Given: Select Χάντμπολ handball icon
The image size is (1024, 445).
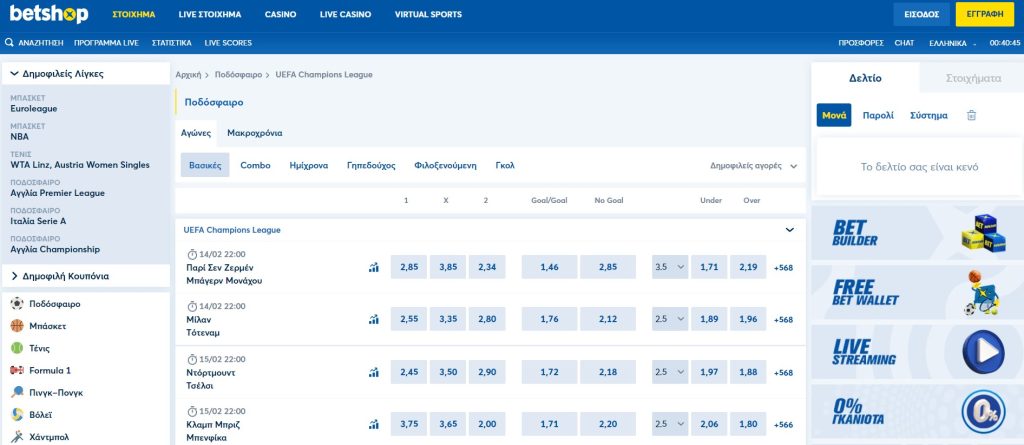Looking at the screenshot, I should [x=17, y=437].
